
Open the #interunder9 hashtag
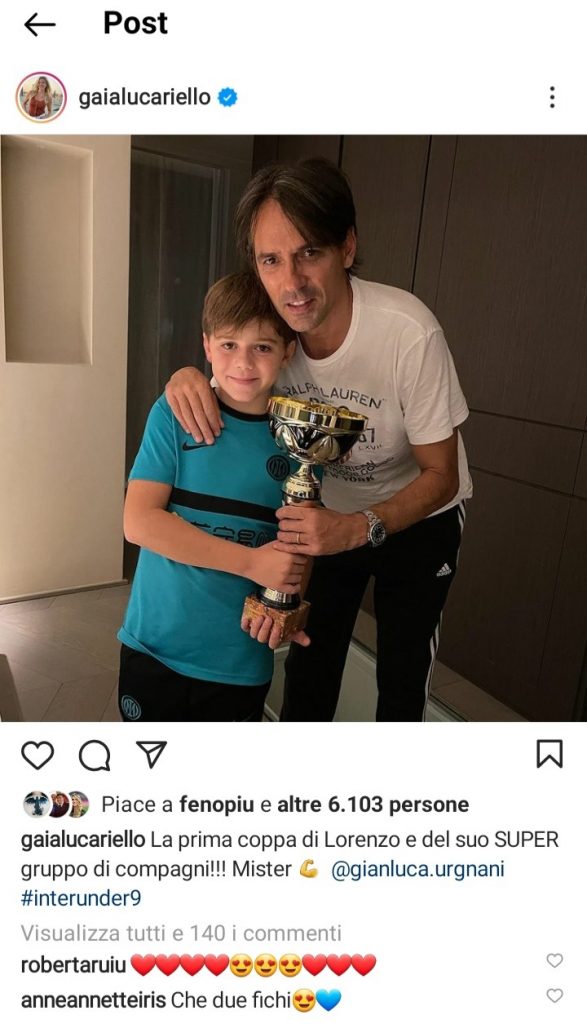tap(81, 898)
